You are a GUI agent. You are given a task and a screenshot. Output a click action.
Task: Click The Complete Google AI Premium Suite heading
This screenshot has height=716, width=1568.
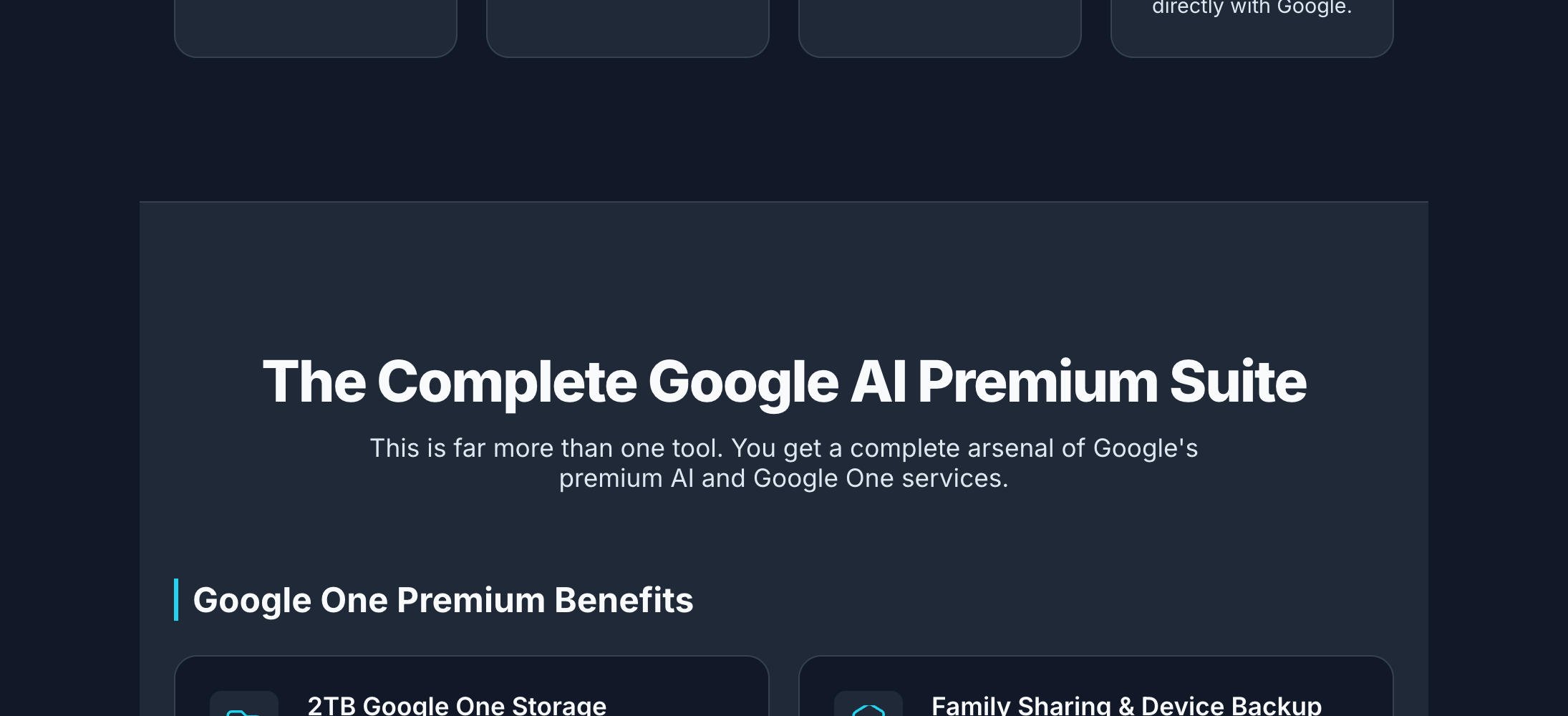784,382
